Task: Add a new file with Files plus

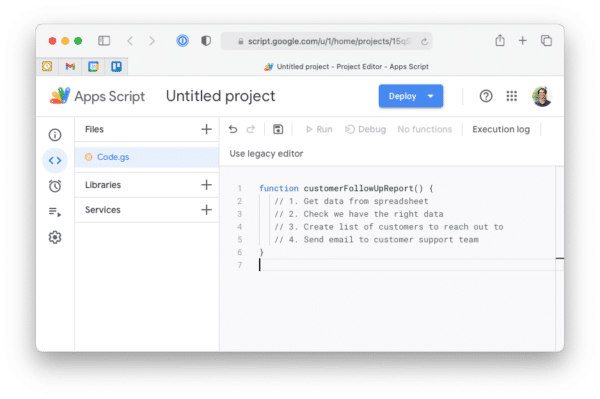Action: 206,129
